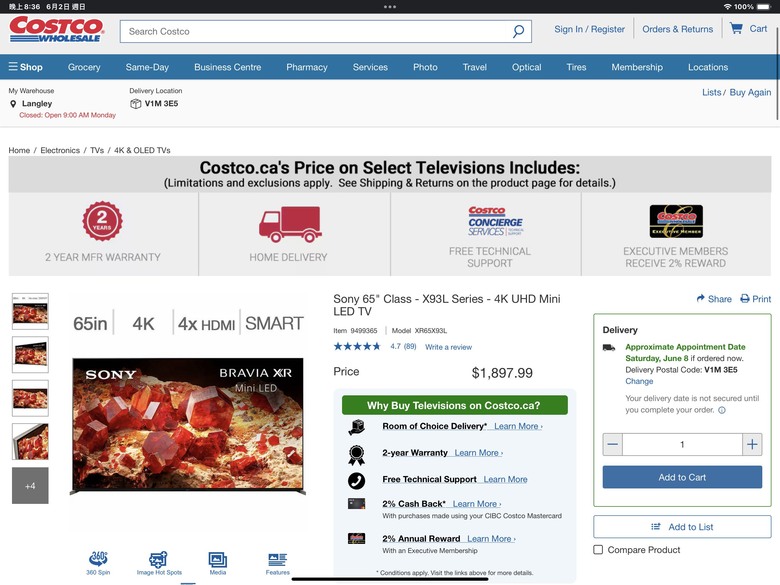
Task: Open the 360 Spin viewer
Action: pyautogui.click(x=98, y=563)
